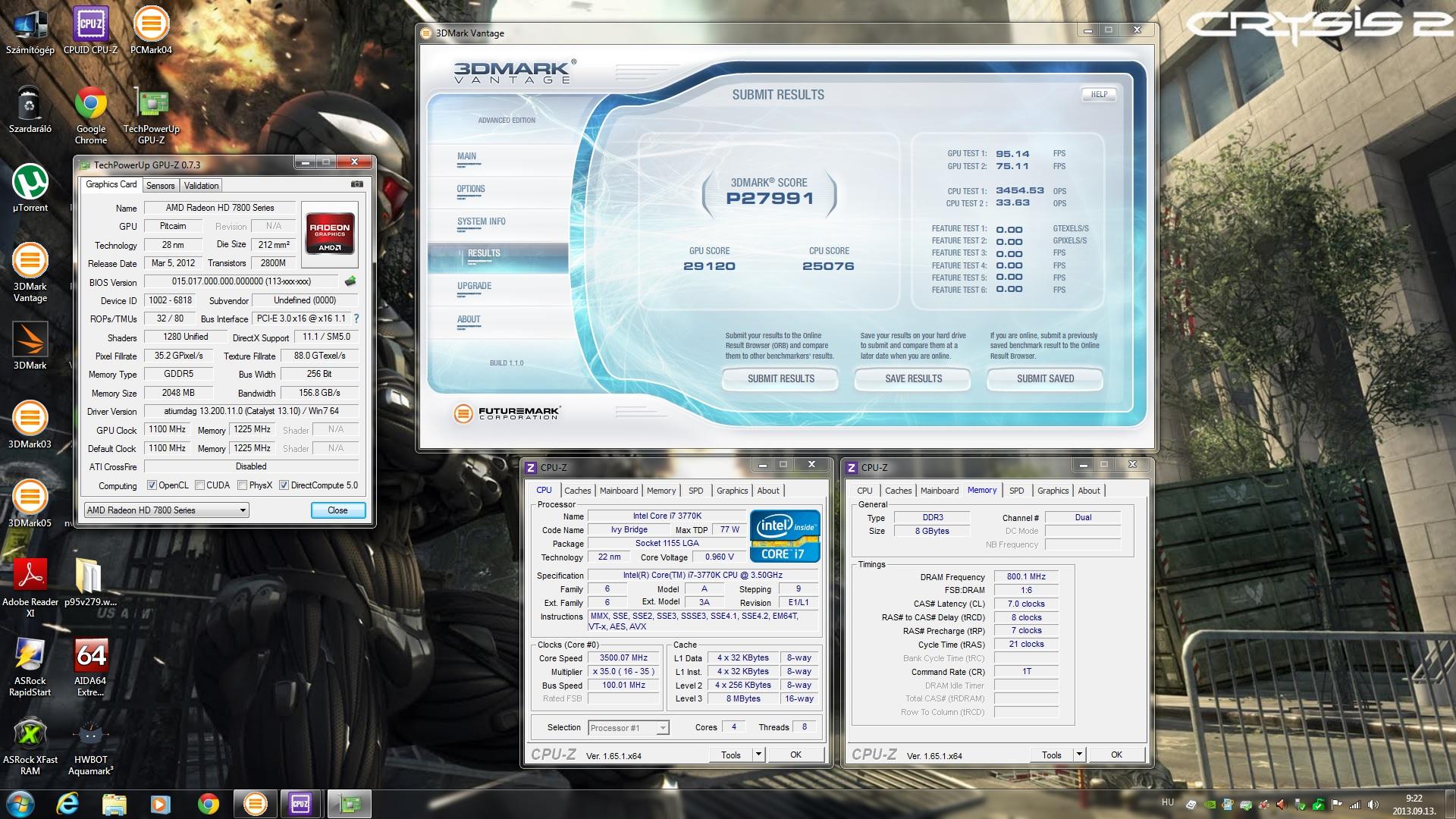Viewport: 1456px width, 819px height.
Task: Toggle the PhysX checkbox
Action: [x=242, y=485]
